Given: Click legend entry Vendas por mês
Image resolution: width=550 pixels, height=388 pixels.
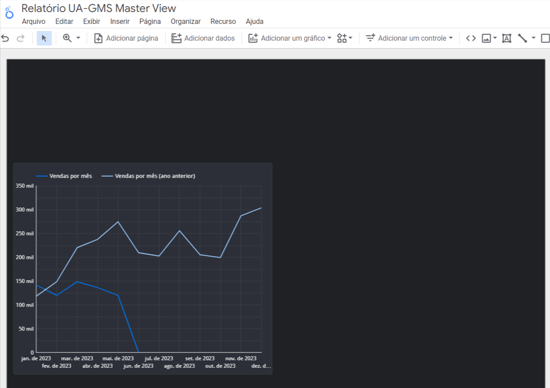Looking at the screenshot, I should (x=64, y=176).
